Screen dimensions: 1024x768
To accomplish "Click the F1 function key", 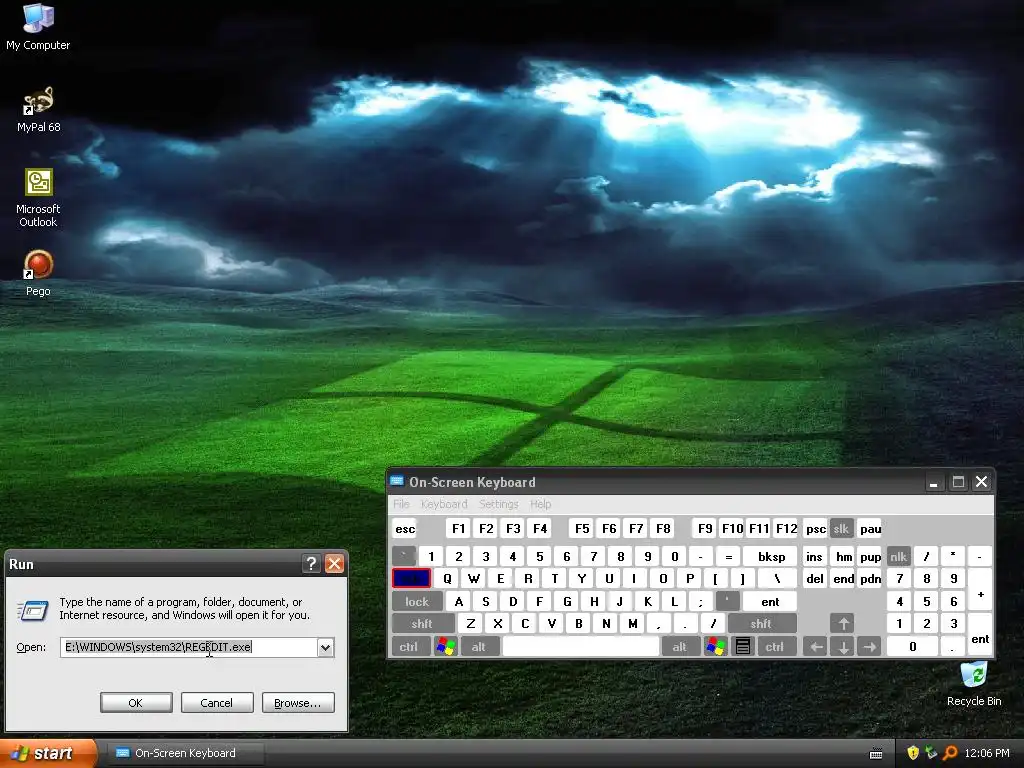I will [x=458, y=528].
